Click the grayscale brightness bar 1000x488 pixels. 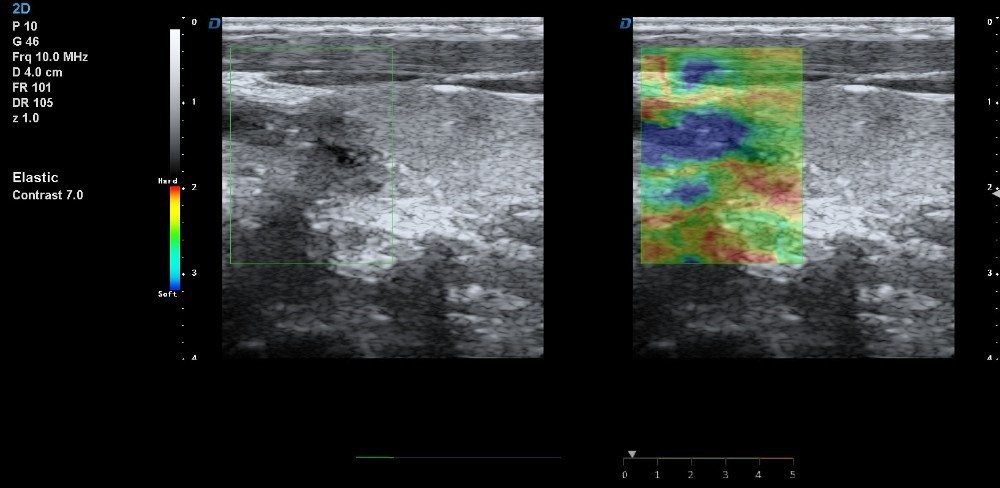pyautogui.click(x=175, y=100)
